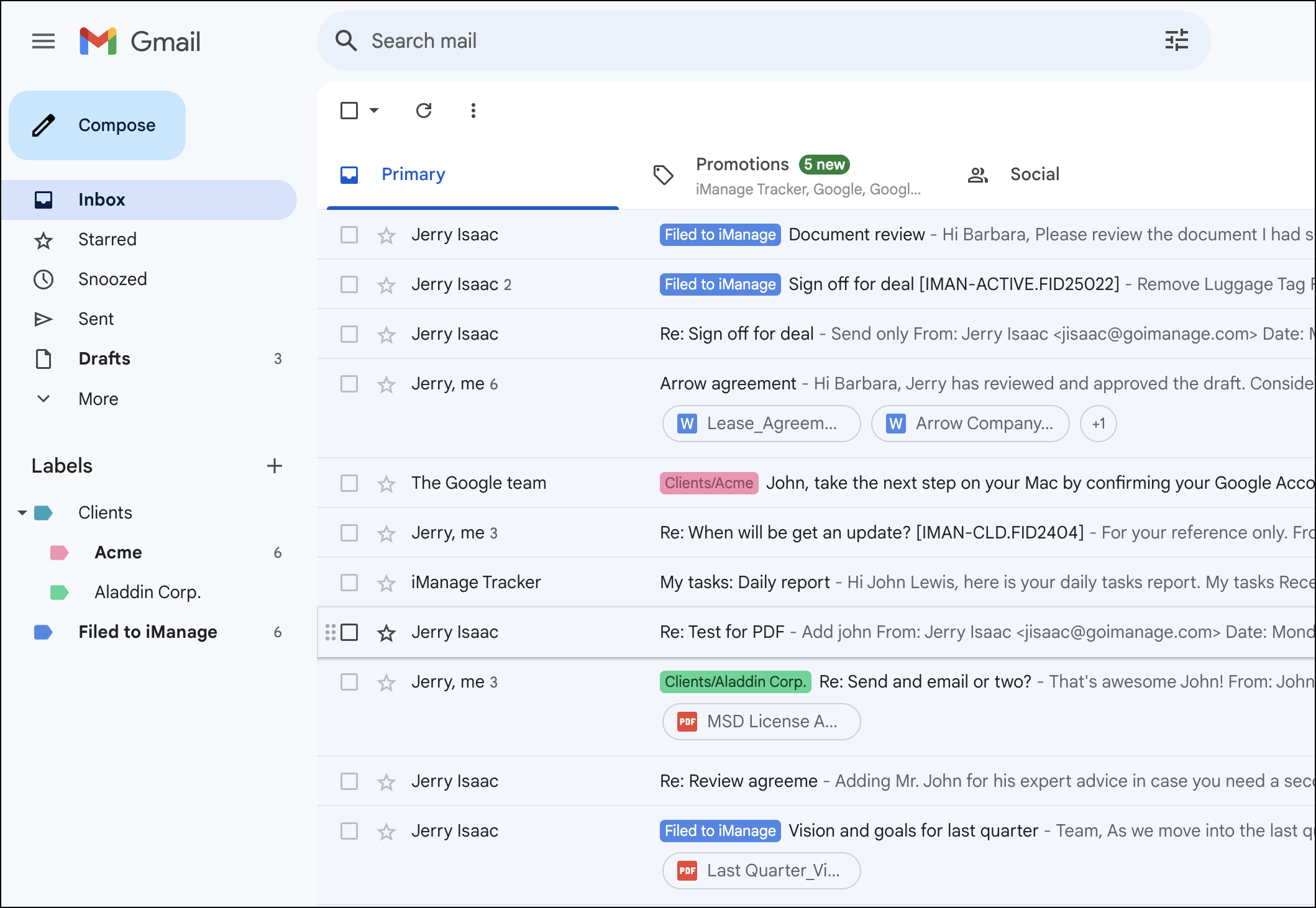The image size is (1316, 908).
Task: Click the green Aladdin Corp. label color tag
Action: [x=59, y=592]
